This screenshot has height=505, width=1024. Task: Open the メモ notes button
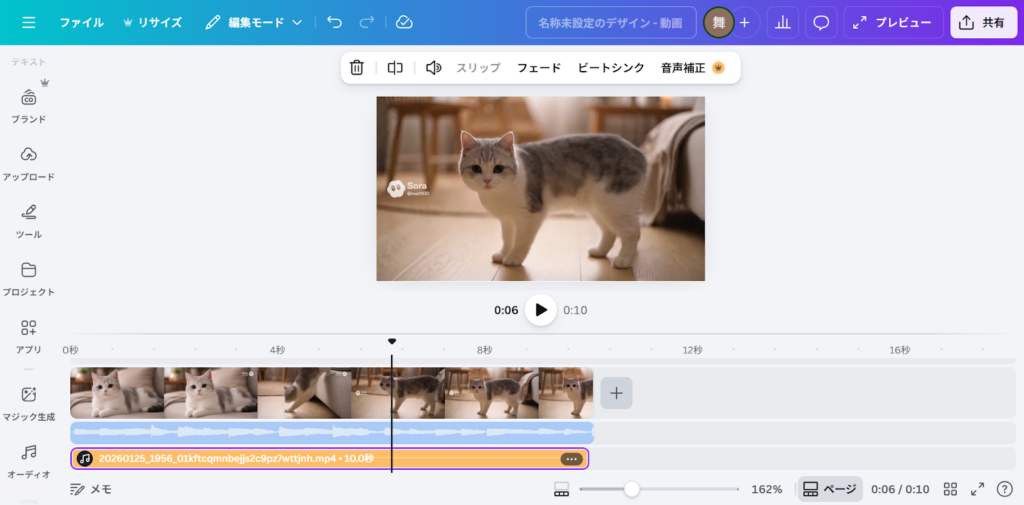91,489
